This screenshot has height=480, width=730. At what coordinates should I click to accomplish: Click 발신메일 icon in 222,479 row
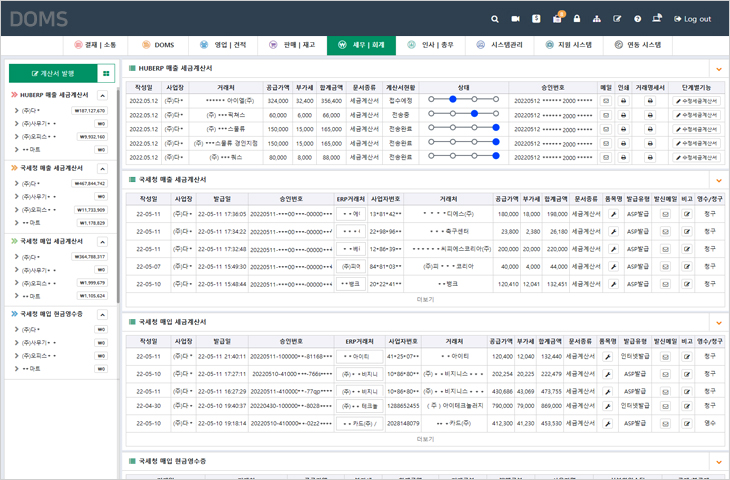665,374
